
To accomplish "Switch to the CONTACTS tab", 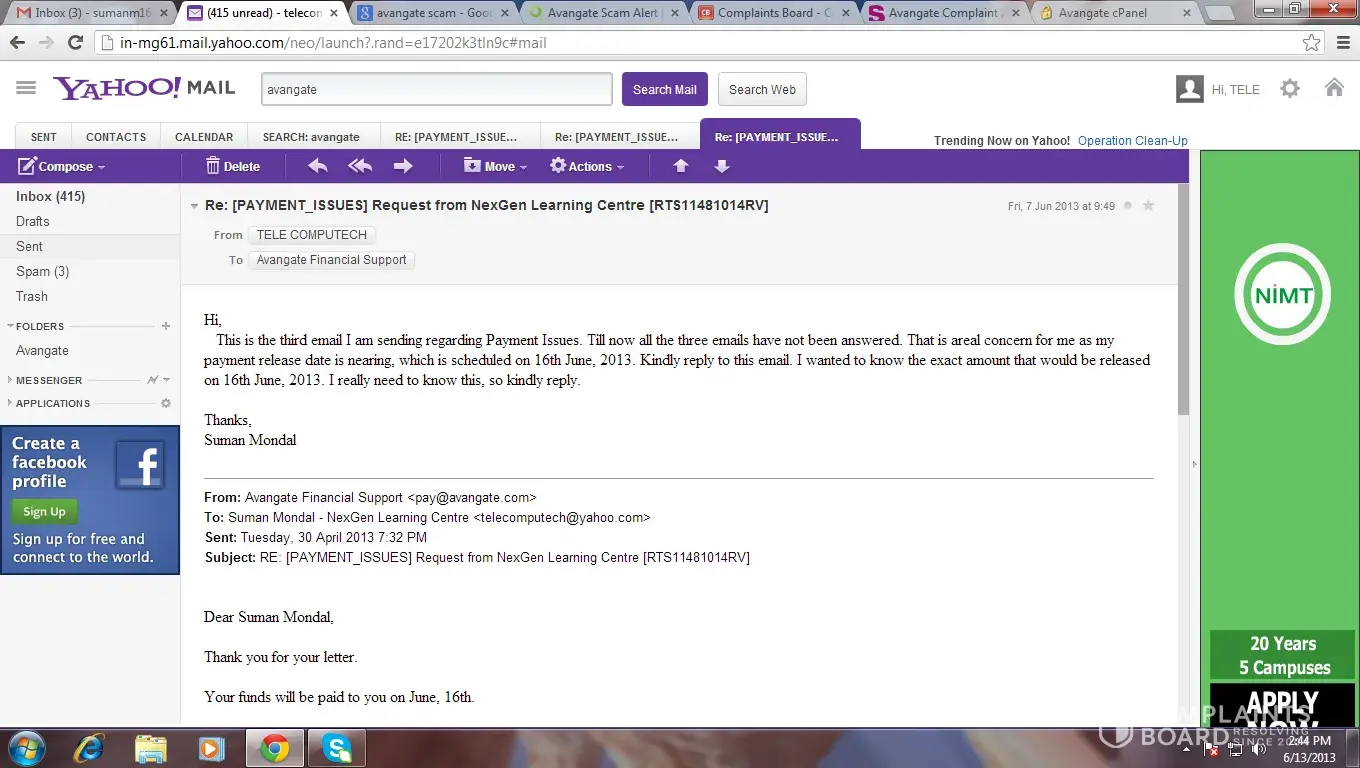I will (x=116, y=137).
